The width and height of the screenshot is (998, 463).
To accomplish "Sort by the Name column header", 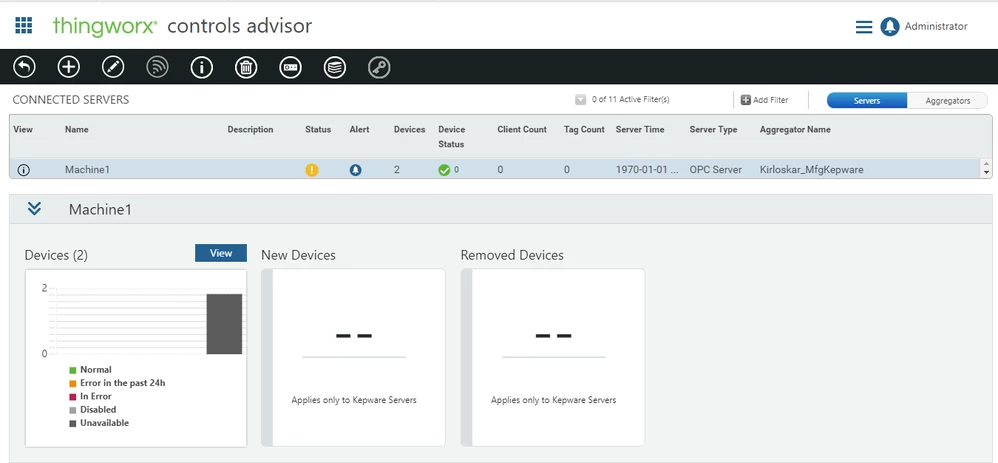I will pos(77,129).
